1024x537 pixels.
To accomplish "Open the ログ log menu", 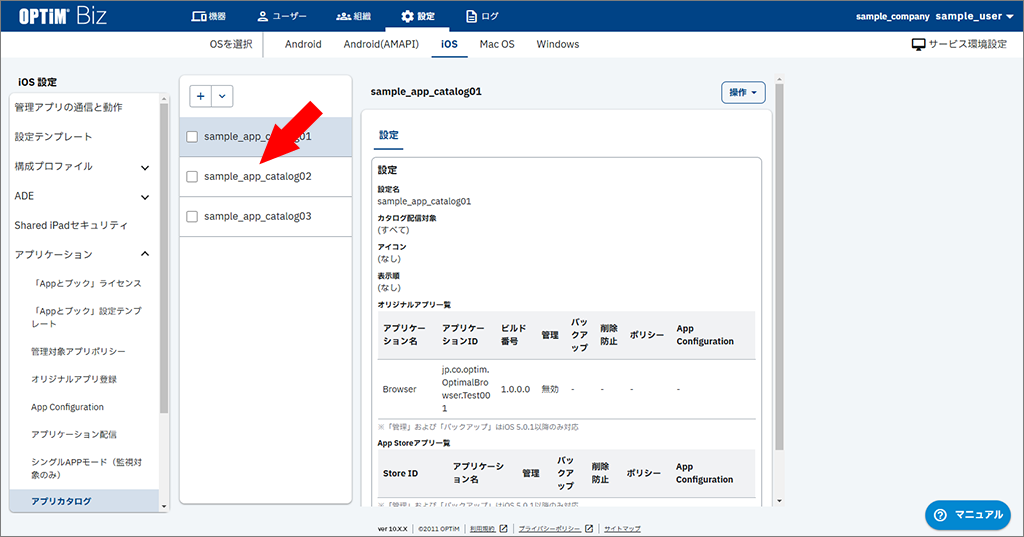I will coord(482,16).
